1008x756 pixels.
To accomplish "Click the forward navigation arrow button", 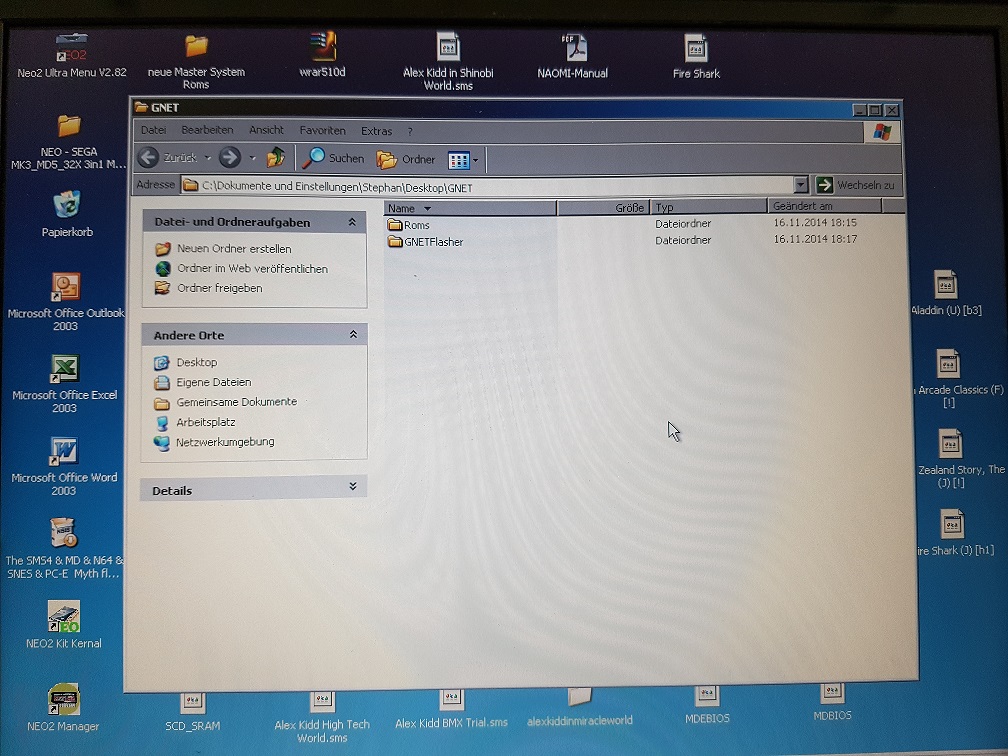I will pyautogui.click(x=230, y=158).
